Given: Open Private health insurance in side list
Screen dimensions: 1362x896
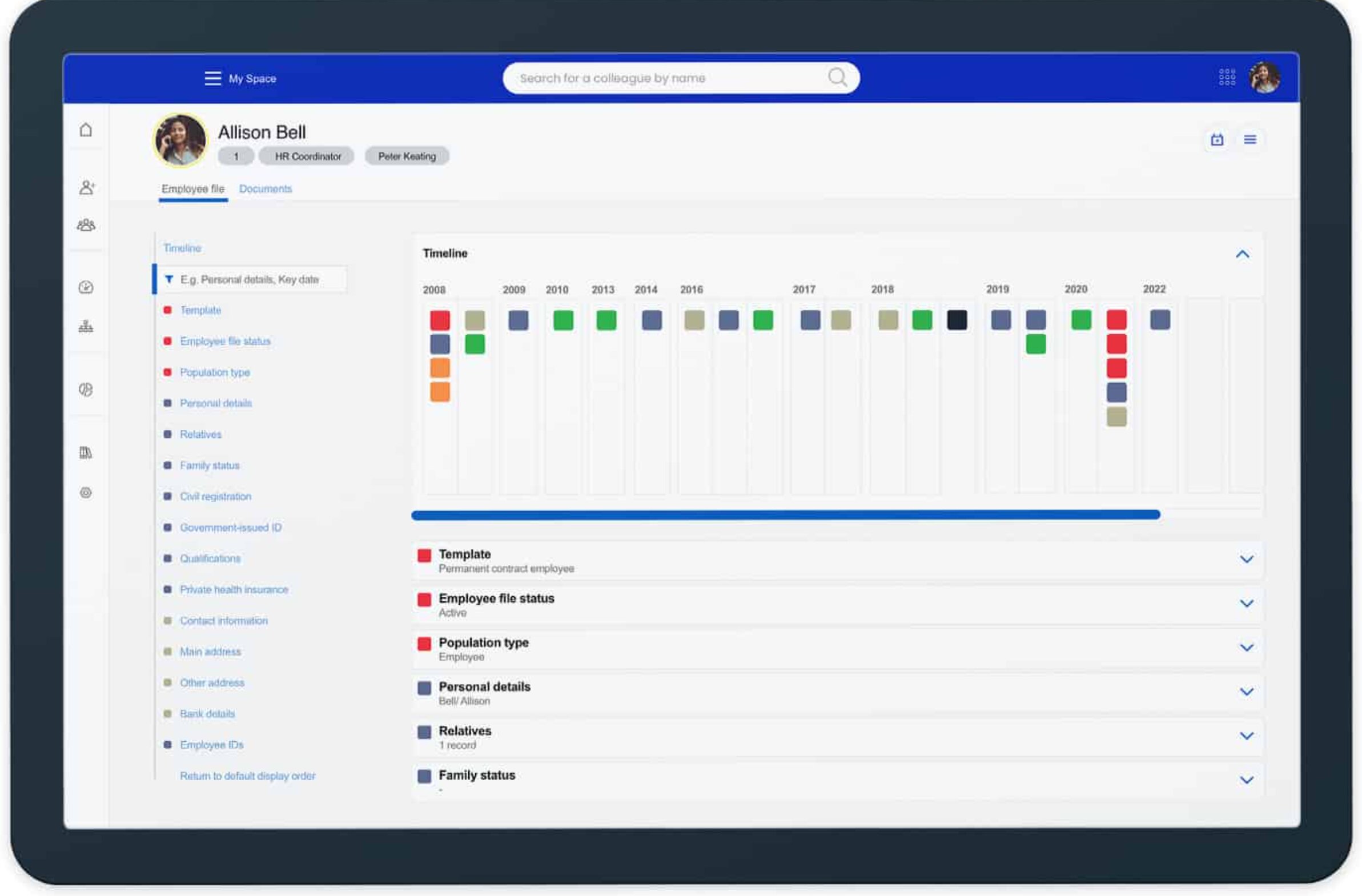Looking at the screenshot, I should pyautogui.click(x=234, y=589).
